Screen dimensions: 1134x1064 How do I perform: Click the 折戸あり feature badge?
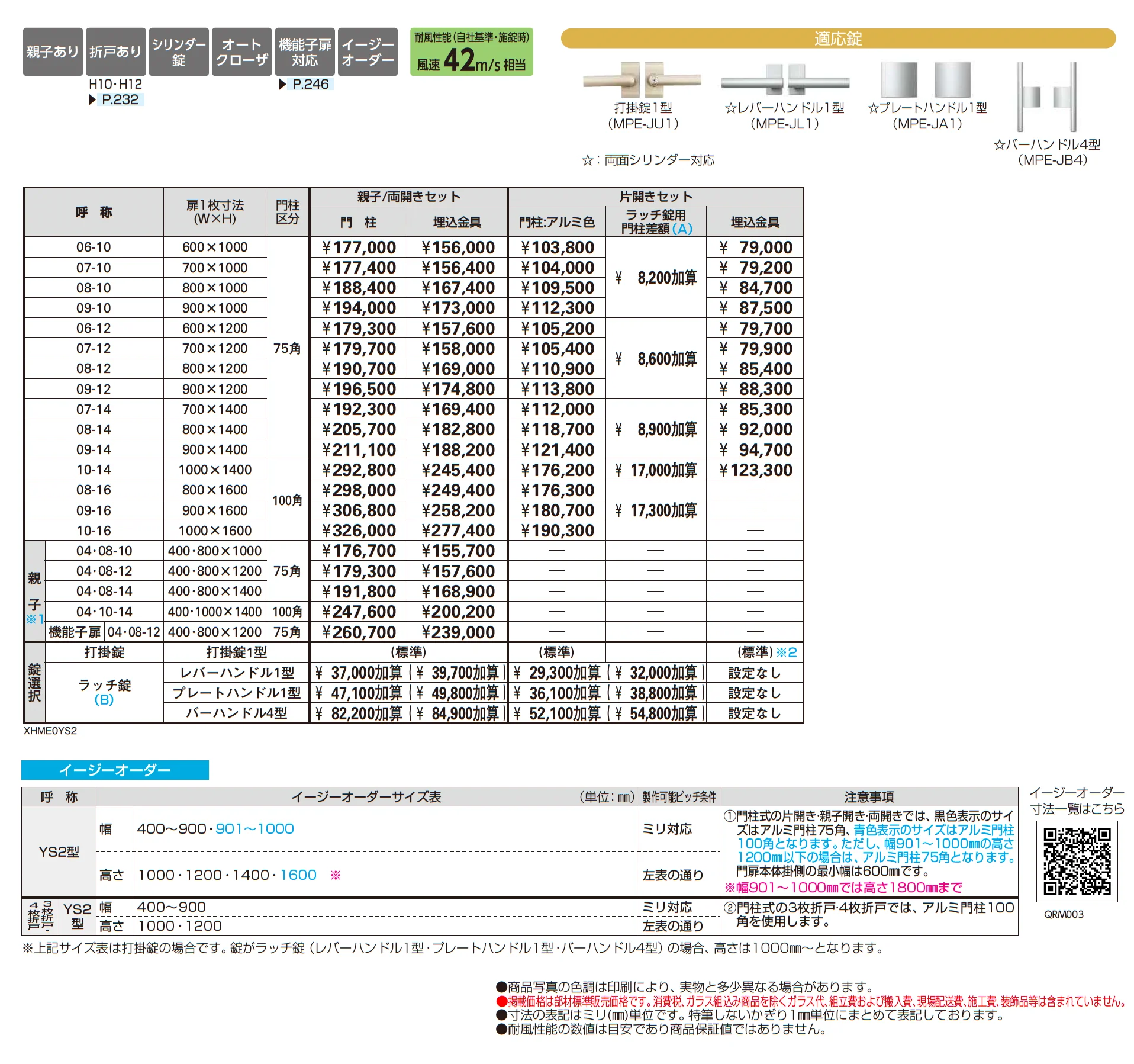[115, 52]
